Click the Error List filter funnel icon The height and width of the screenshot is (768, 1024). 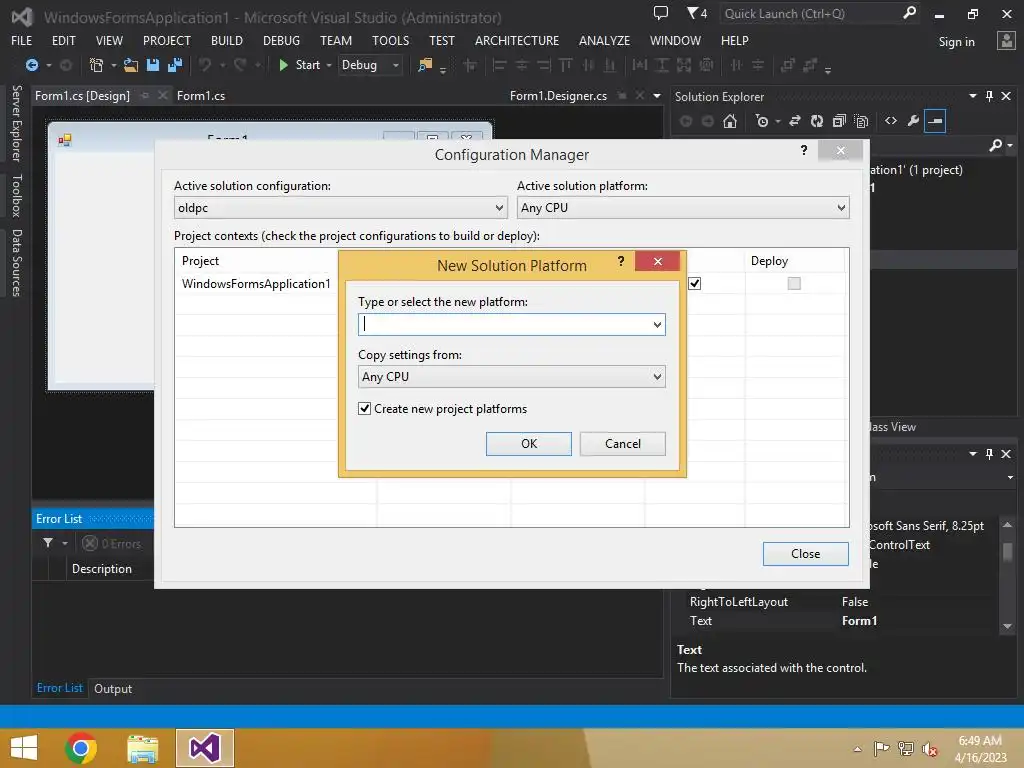coord(48,543)
